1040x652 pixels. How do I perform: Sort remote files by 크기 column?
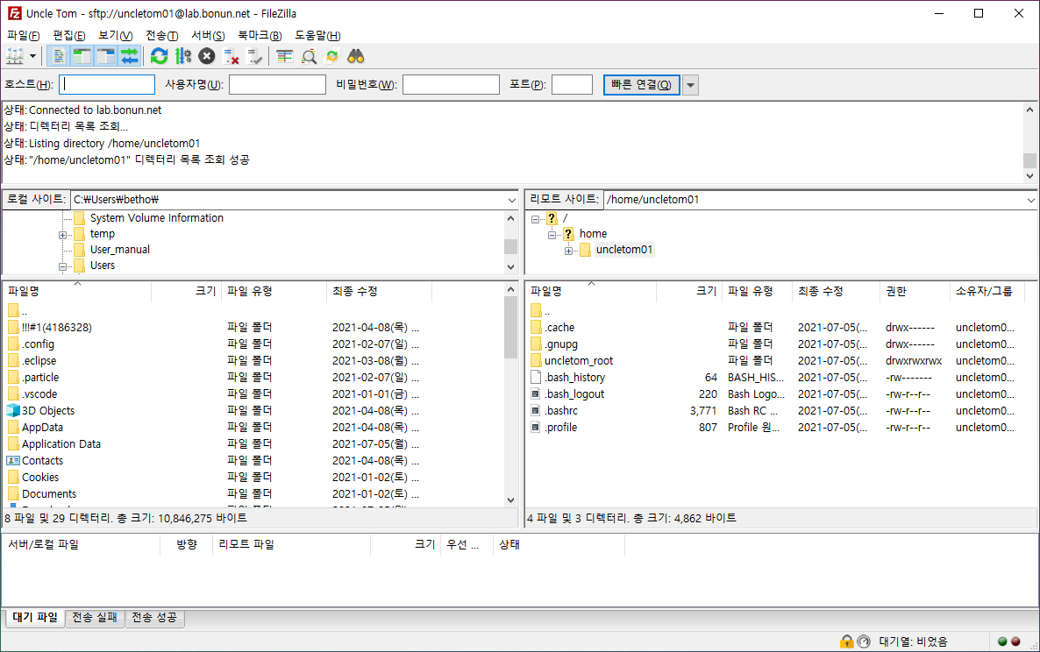pos(689,291)
